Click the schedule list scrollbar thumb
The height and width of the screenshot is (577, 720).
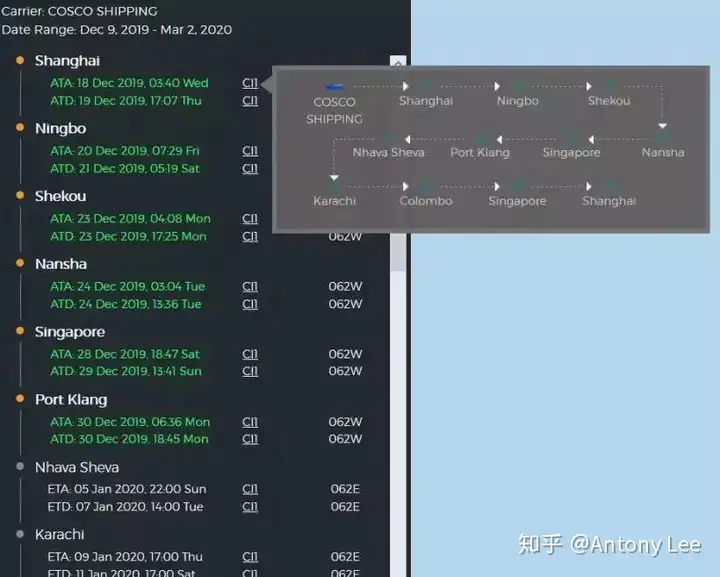(398, 252)
